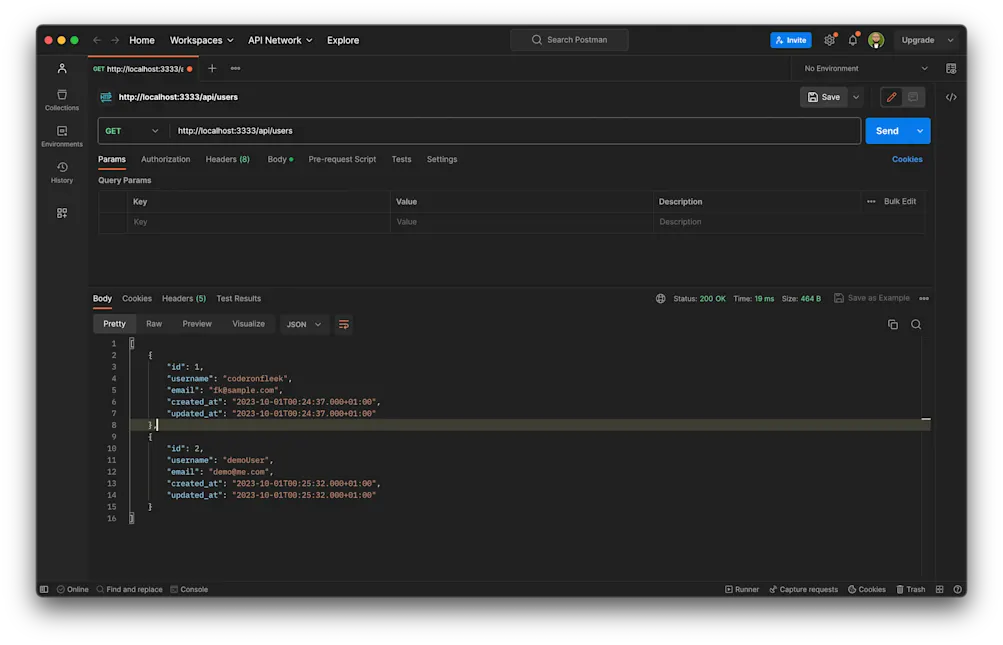Switch to the Authorization tab
Screen dimensions: 1003x645
pos(165,159)
